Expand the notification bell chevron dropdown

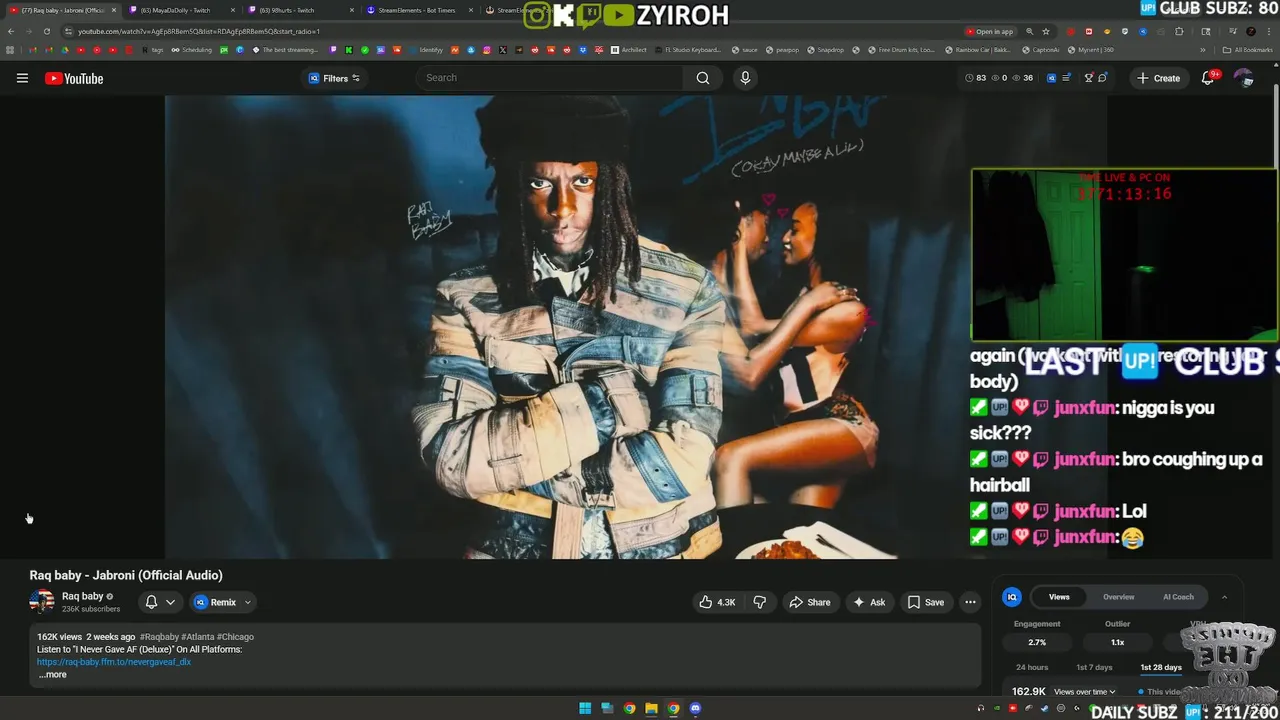click(170, 602)
